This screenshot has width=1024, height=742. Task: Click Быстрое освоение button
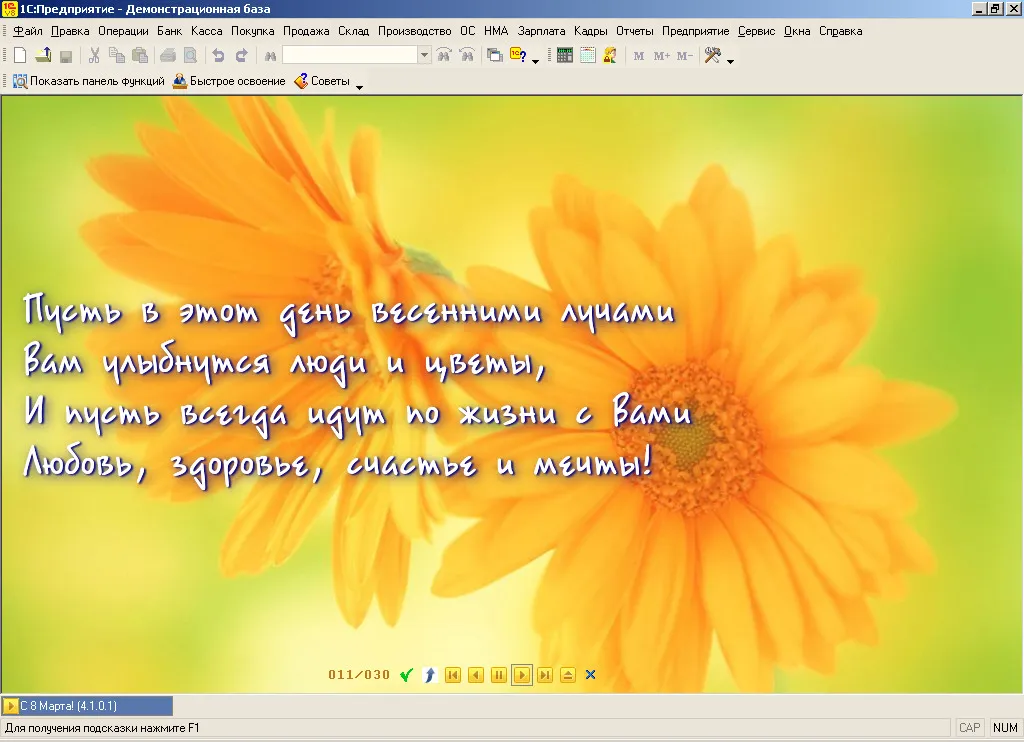coord(229,81)
